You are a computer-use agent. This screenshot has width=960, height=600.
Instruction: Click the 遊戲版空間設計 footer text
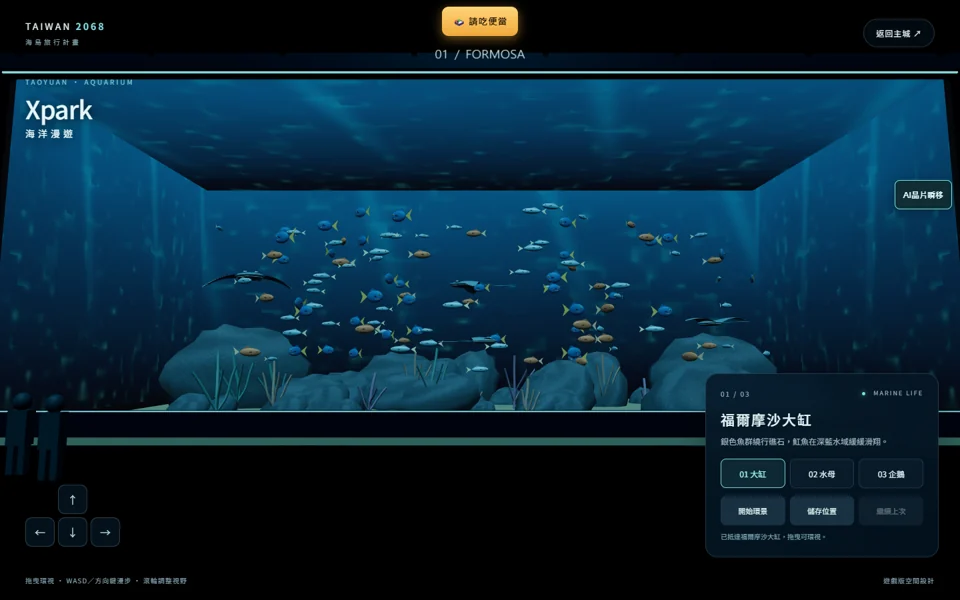pyautogui.click(x=909, y=580)
